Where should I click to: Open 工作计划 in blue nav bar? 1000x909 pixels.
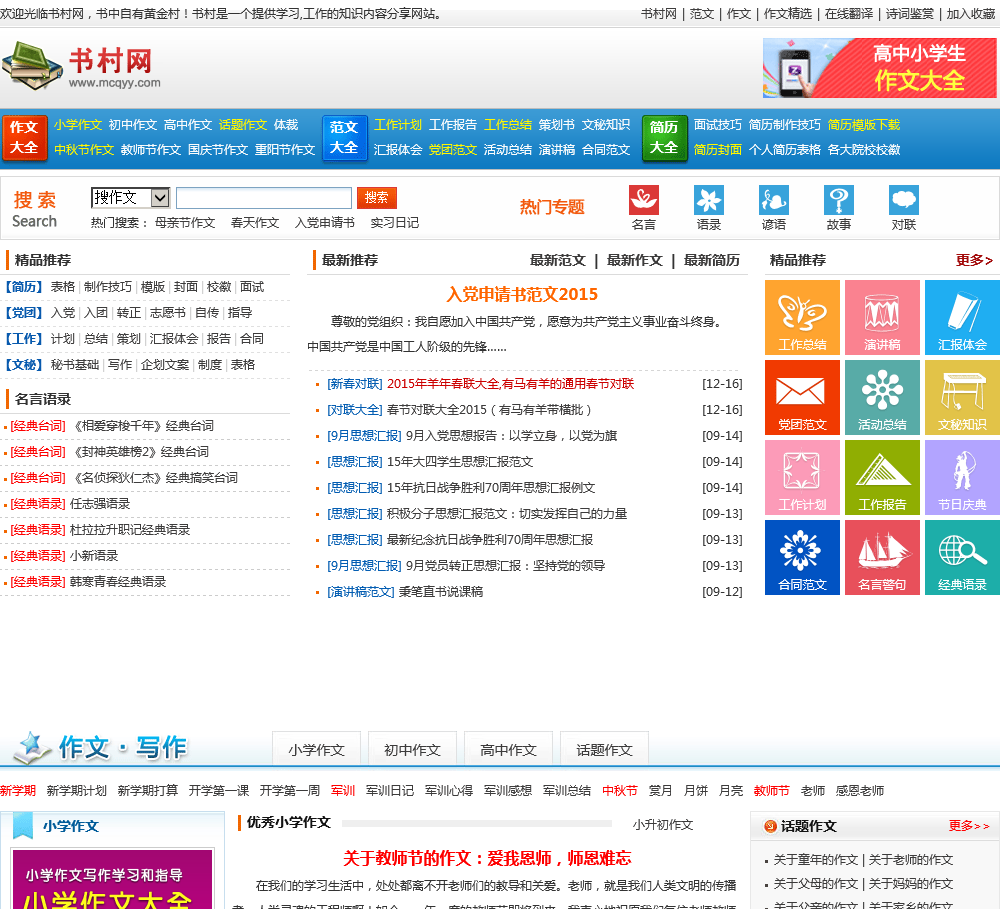pos(397,124)
